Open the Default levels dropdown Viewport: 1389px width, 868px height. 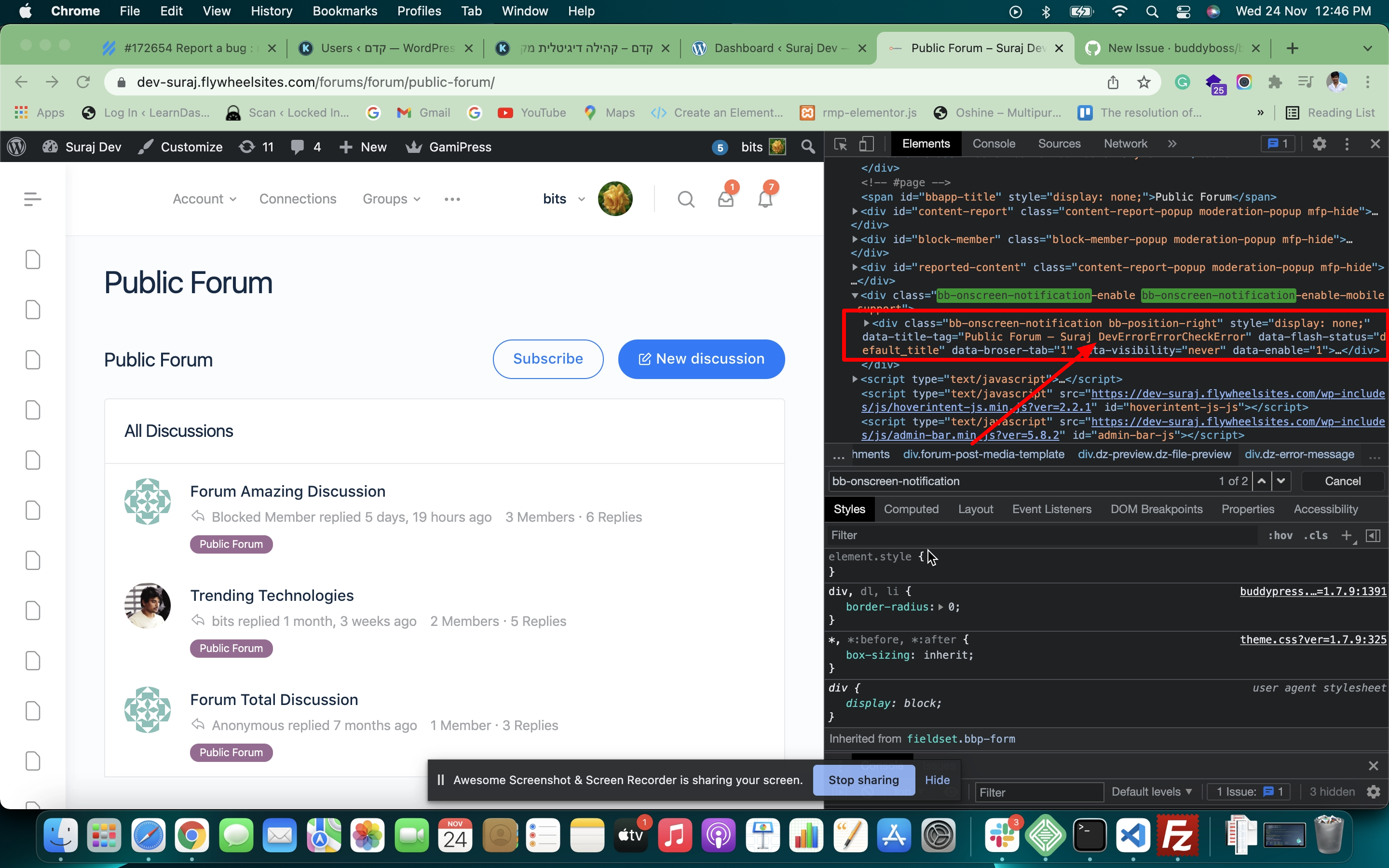pyautogui.click(x=1151, y=792)
